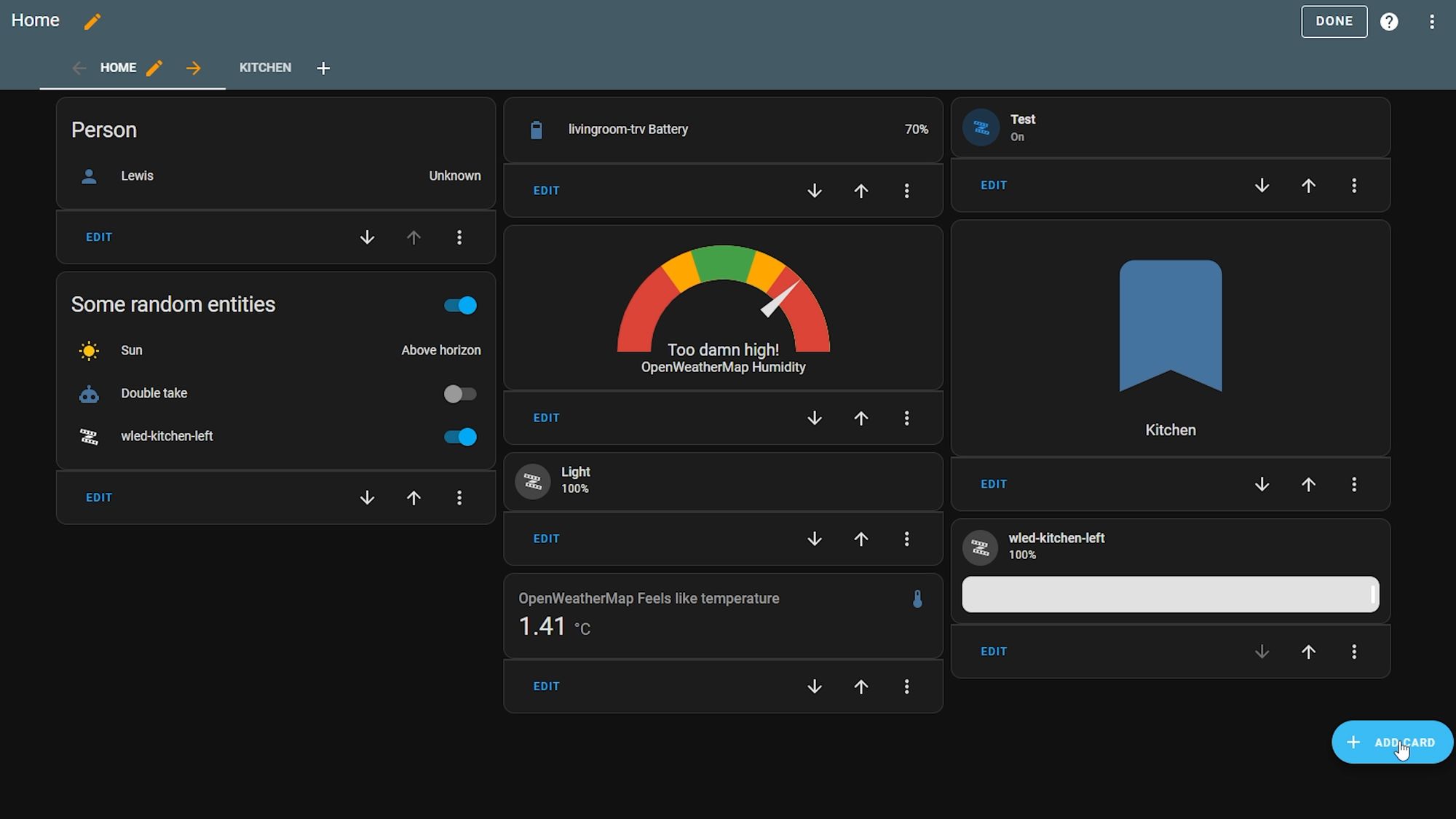Screen dimensions: 1456x819
Task: Open Lewis person entity row
Action: point(276,176)
